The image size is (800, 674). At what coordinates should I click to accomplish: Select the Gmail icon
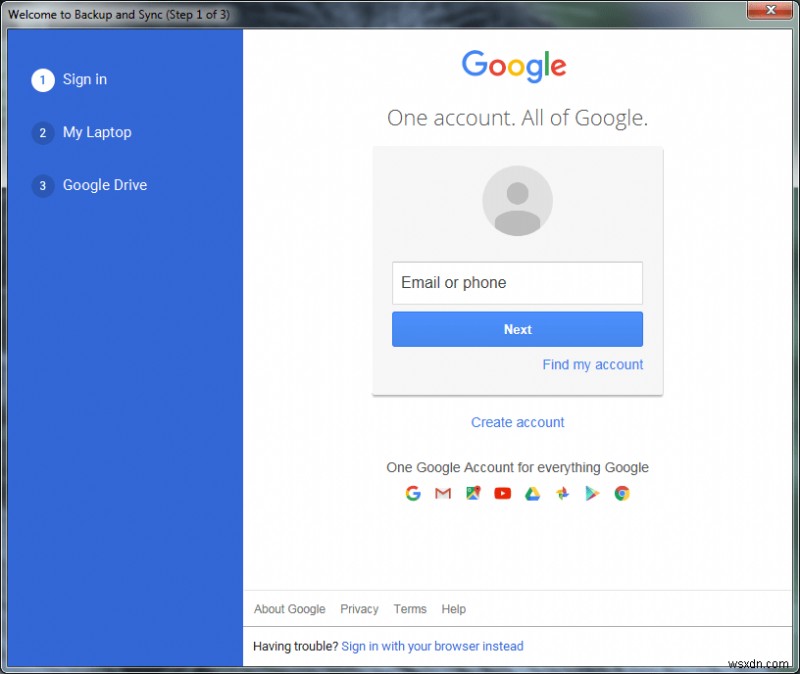click(443, 493)
